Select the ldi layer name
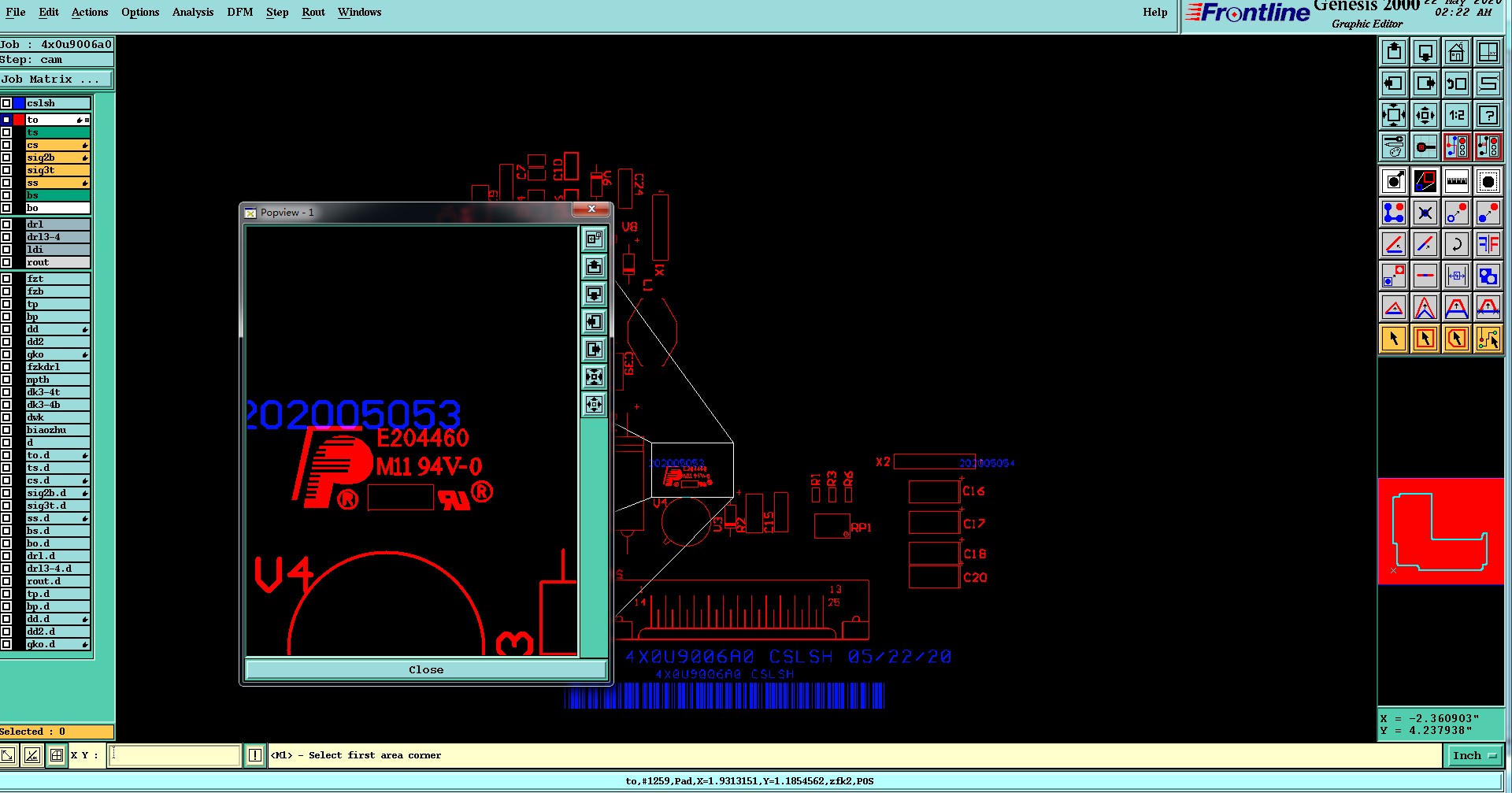1512x793 pixels. [58, 250]
